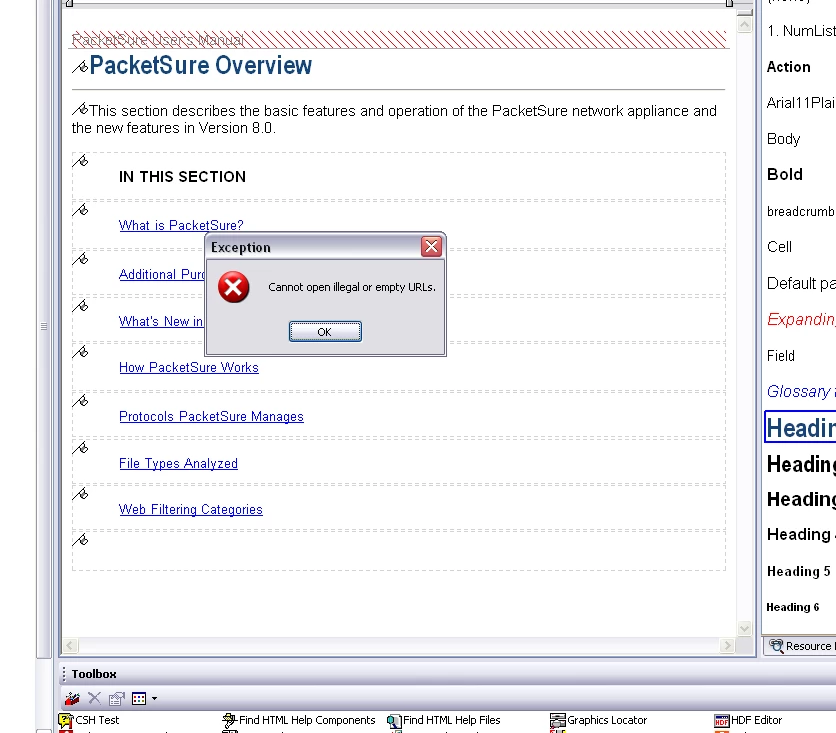Image resolution: width=836 pixels, height=733 pixels.
Task: Open the 'What's New in' link
Action: 160,321
